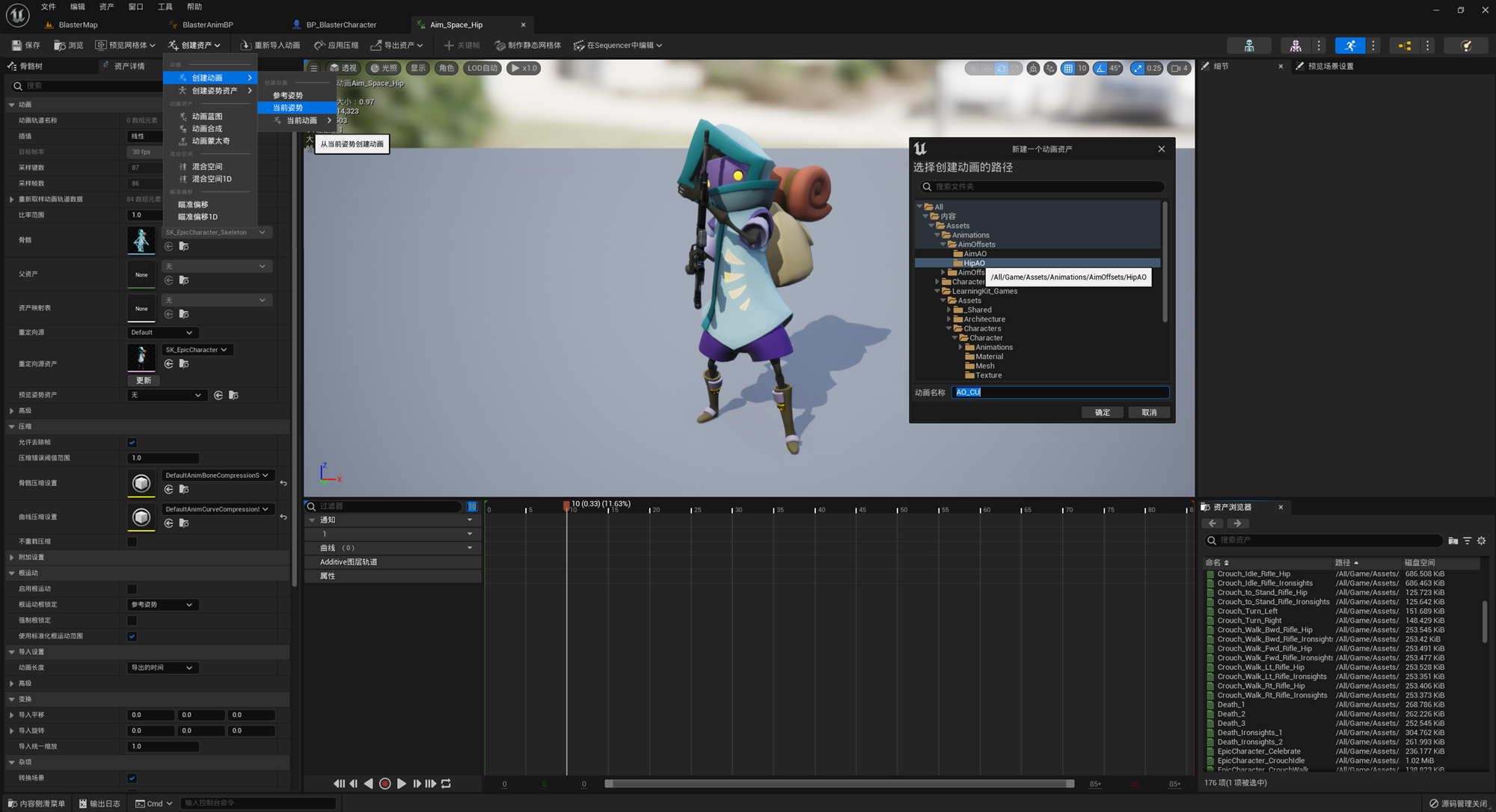Expand the Root Motion section header
Image resolution: width=1496 pixels, height=812 pixels.
(147, 573)
